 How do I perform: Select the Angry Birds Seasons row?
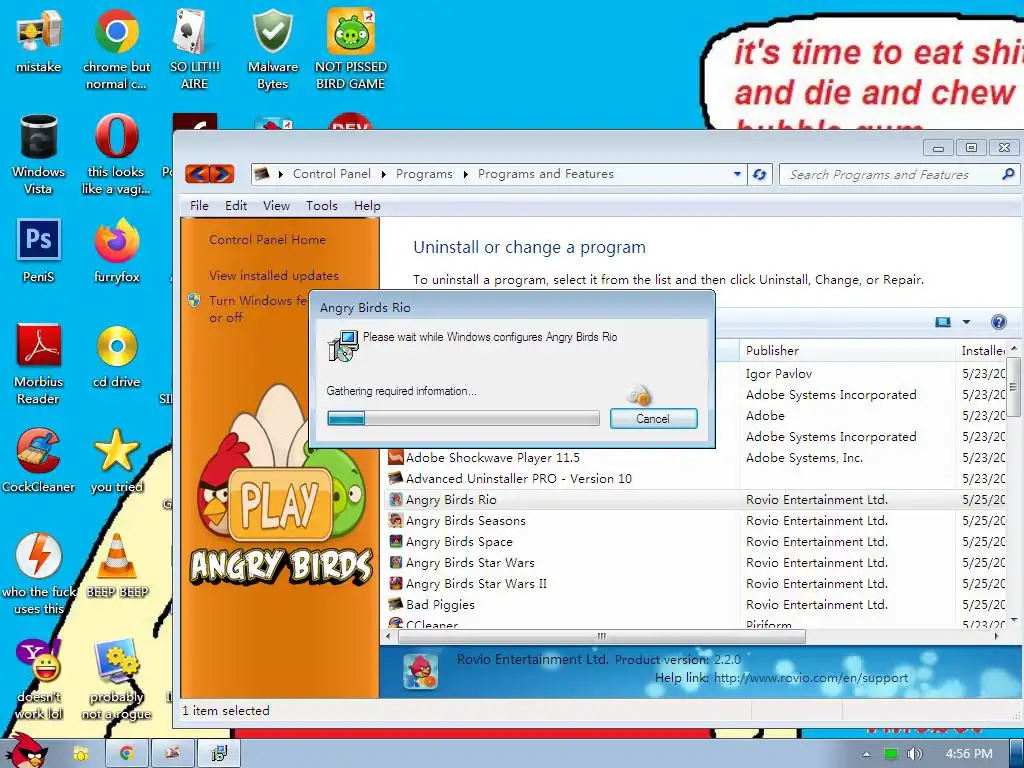[x=695, y=520]
